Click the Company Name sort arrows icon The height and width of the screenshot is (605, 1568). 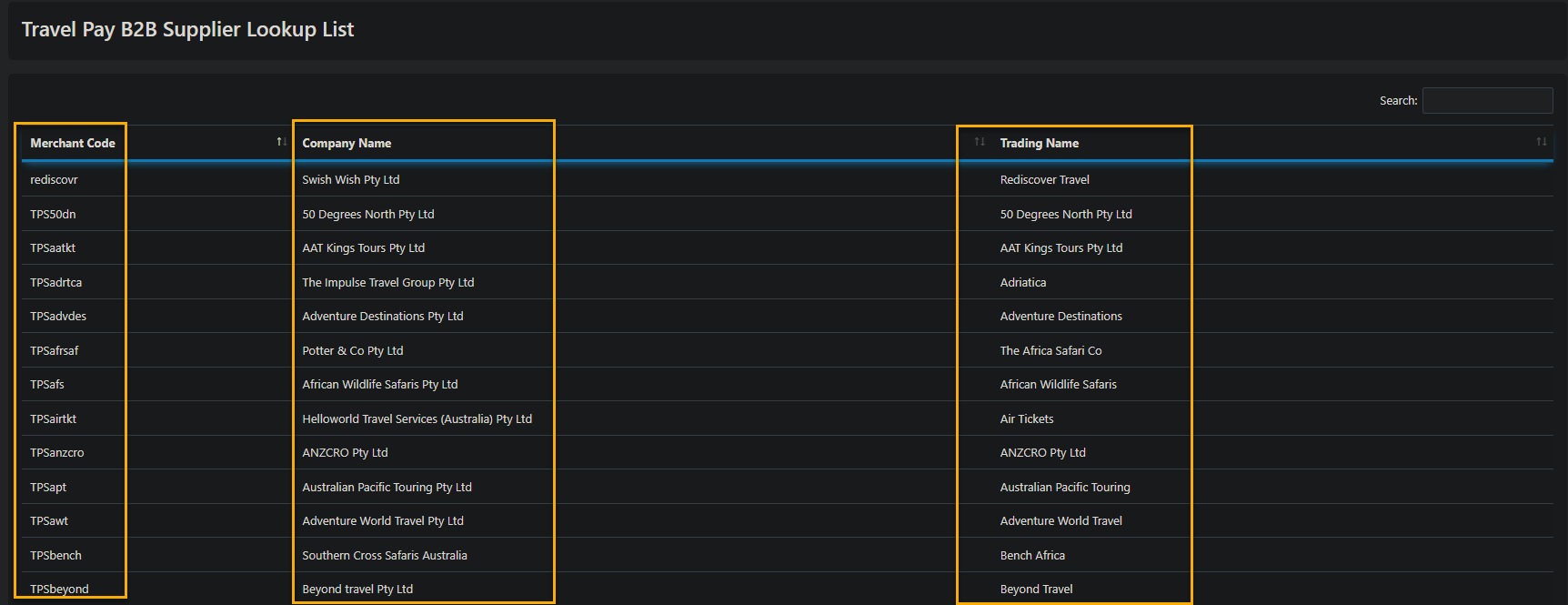coord(980,142)
